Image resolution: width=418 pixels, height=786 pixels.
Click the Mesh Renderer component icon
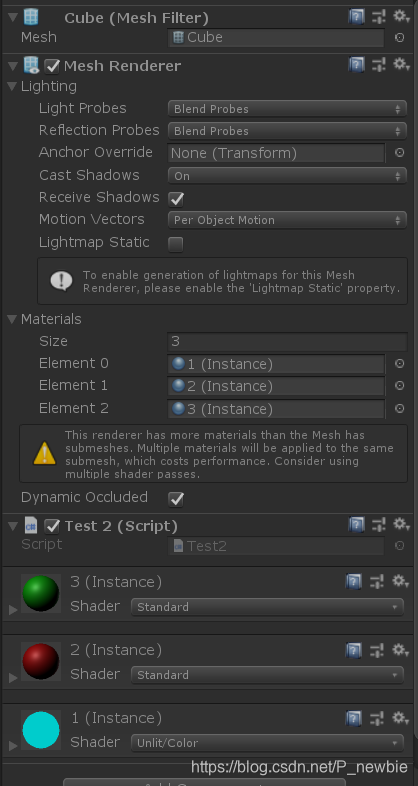31,65
